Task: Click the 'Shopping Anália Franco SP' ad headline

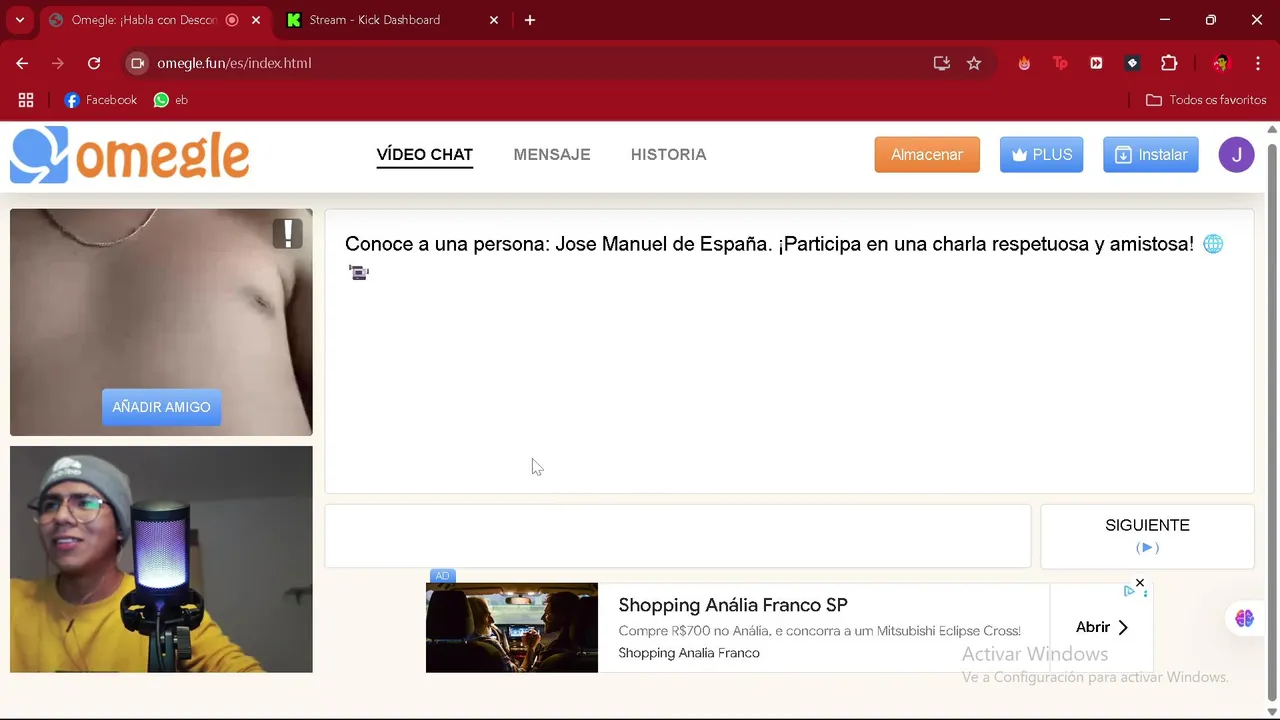Action: coord(733,605)
